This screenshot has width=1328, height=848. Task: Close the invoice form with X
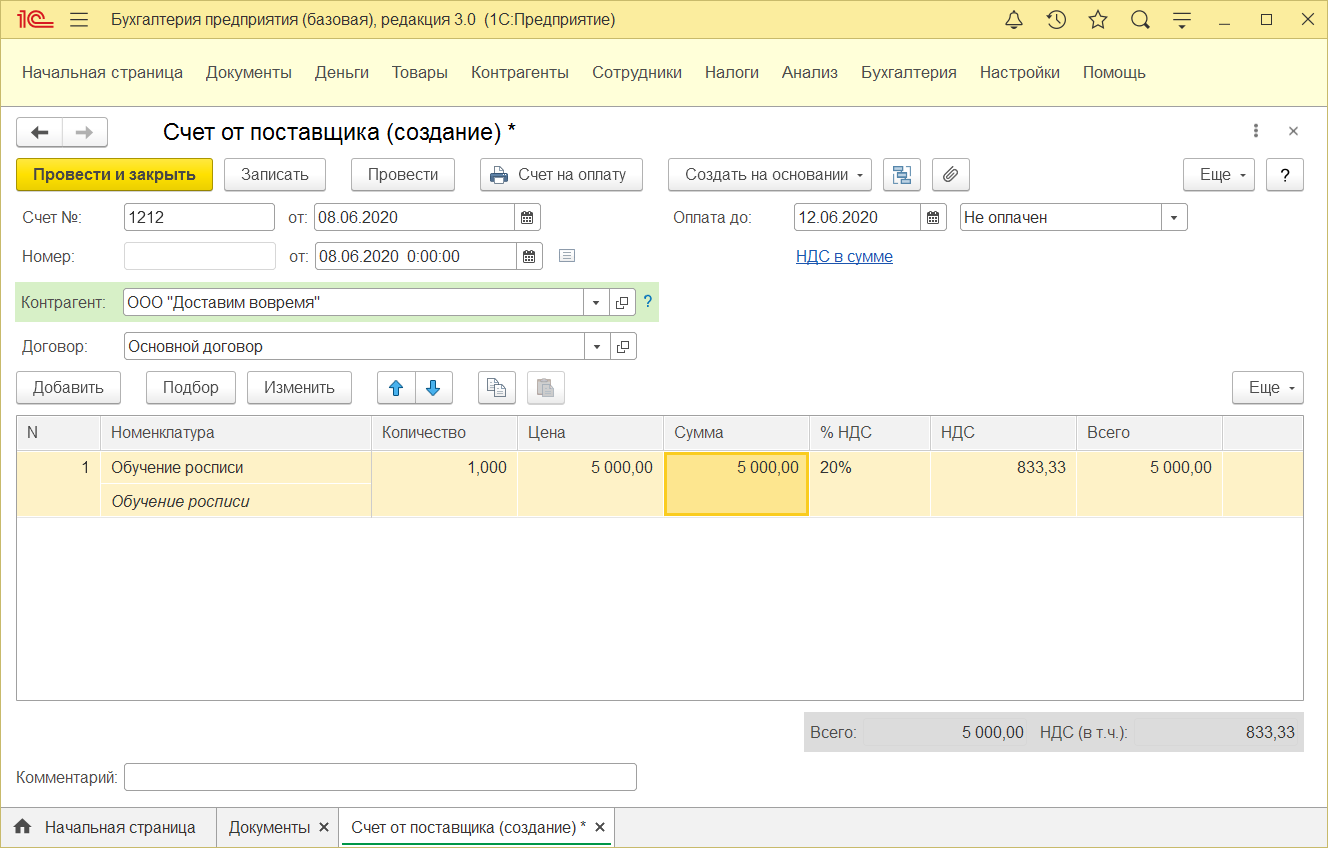(x=1293, y=131)
